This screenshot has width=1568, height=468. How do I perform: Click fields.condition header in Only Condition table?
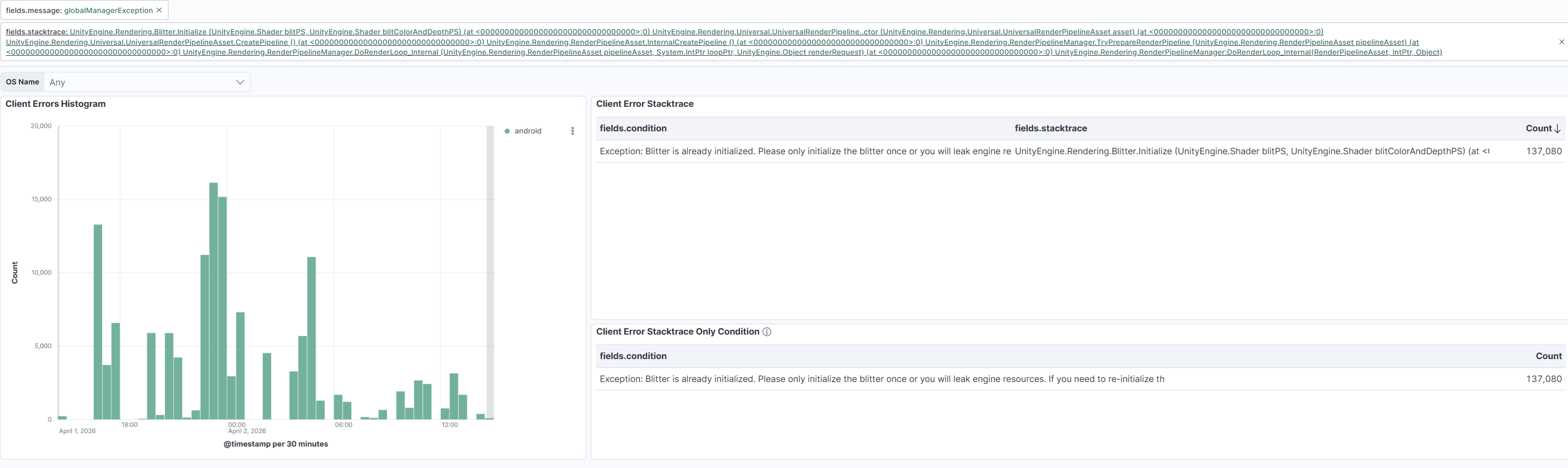(633, 356)
